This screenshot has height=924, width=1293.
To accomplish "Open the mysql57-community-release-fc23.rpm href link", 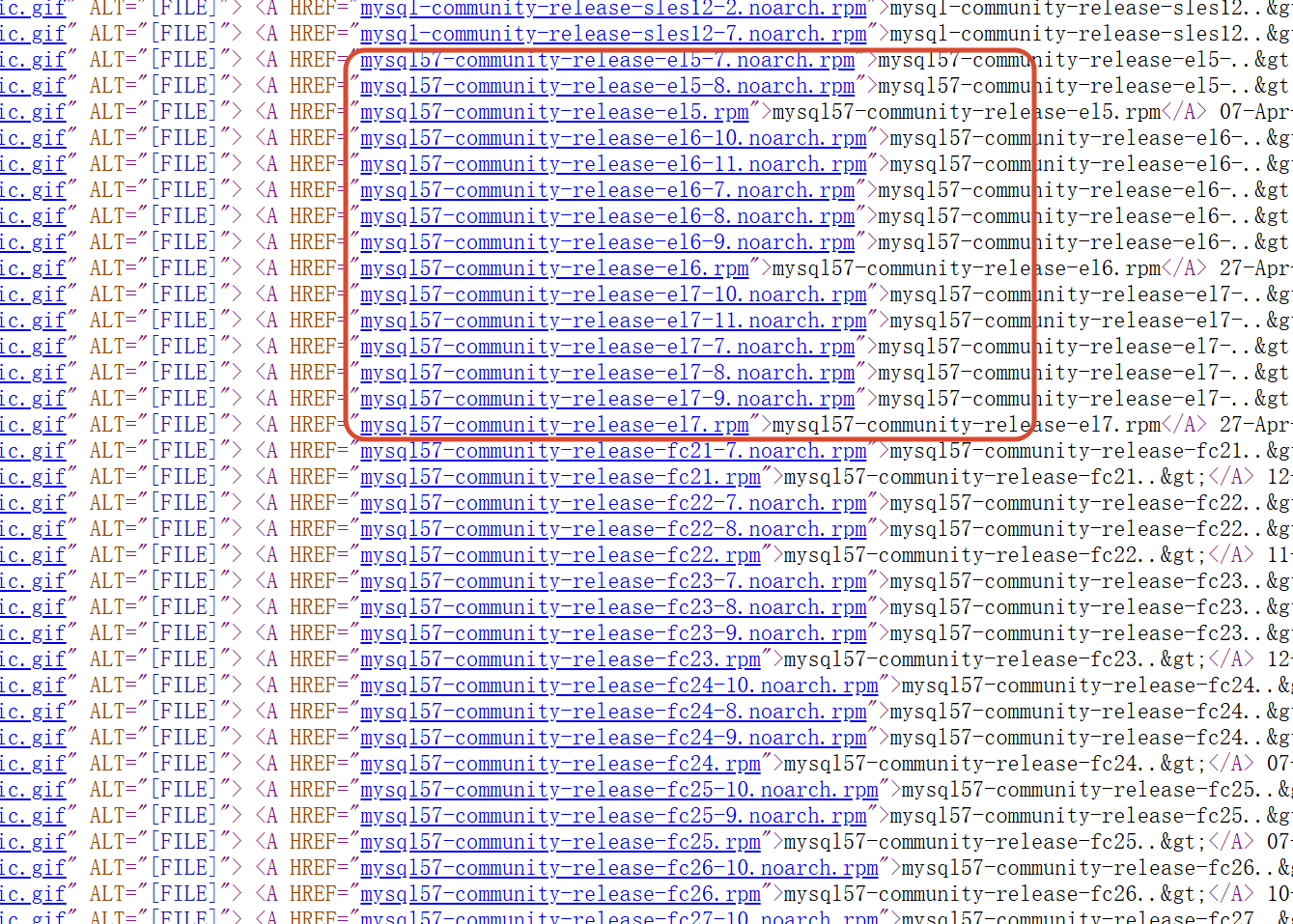I will [x=560, y=659].
